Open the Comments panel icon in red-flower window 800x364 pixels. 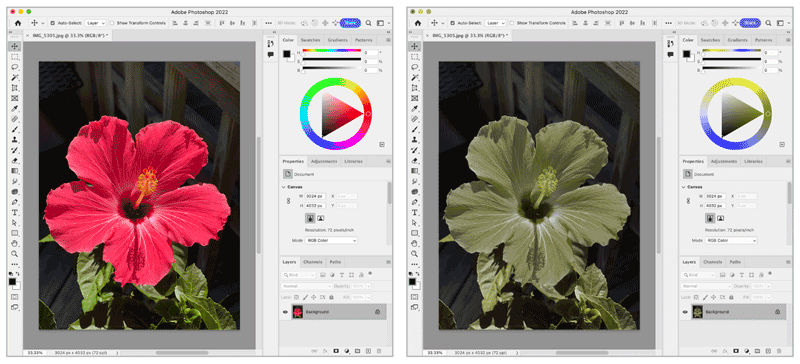click(270, 54)
